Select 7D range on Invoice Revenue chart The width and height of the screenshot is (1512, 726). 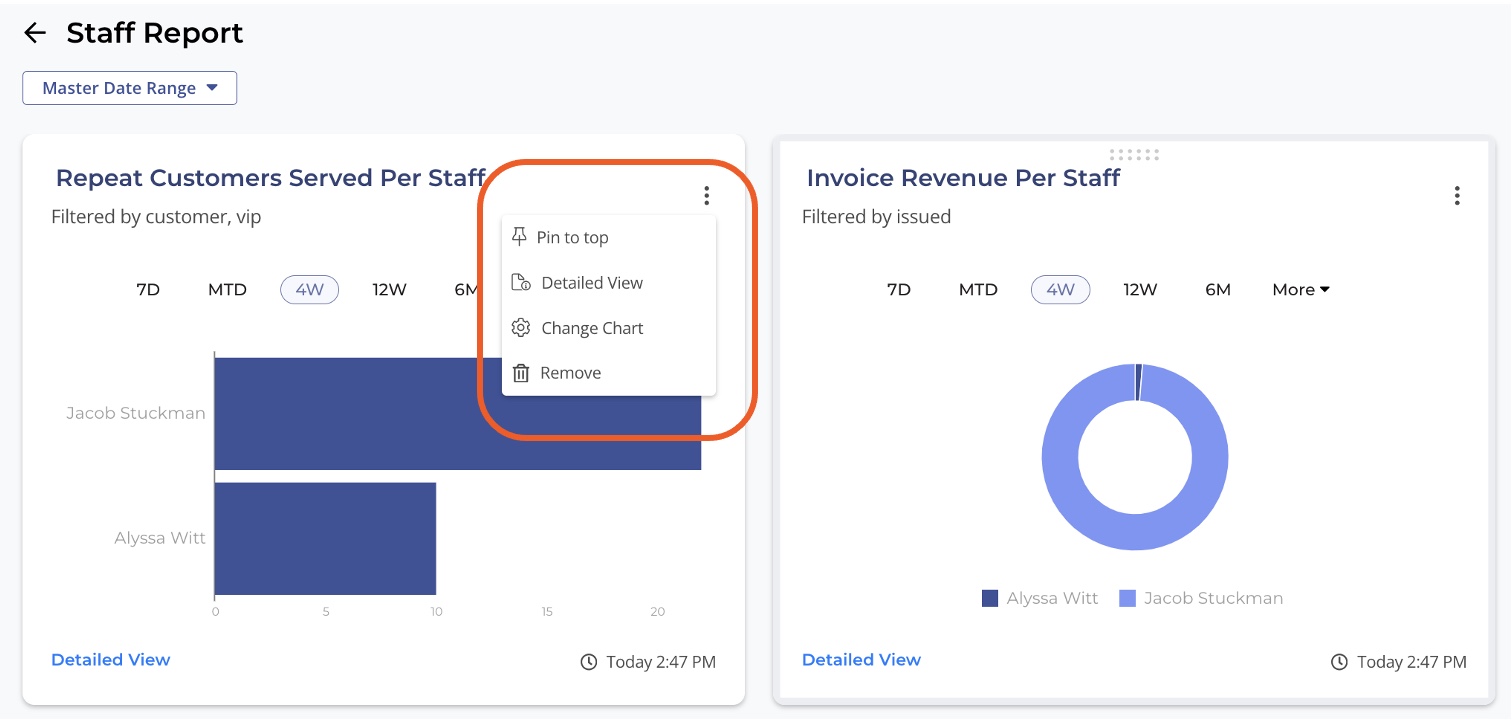899,290
